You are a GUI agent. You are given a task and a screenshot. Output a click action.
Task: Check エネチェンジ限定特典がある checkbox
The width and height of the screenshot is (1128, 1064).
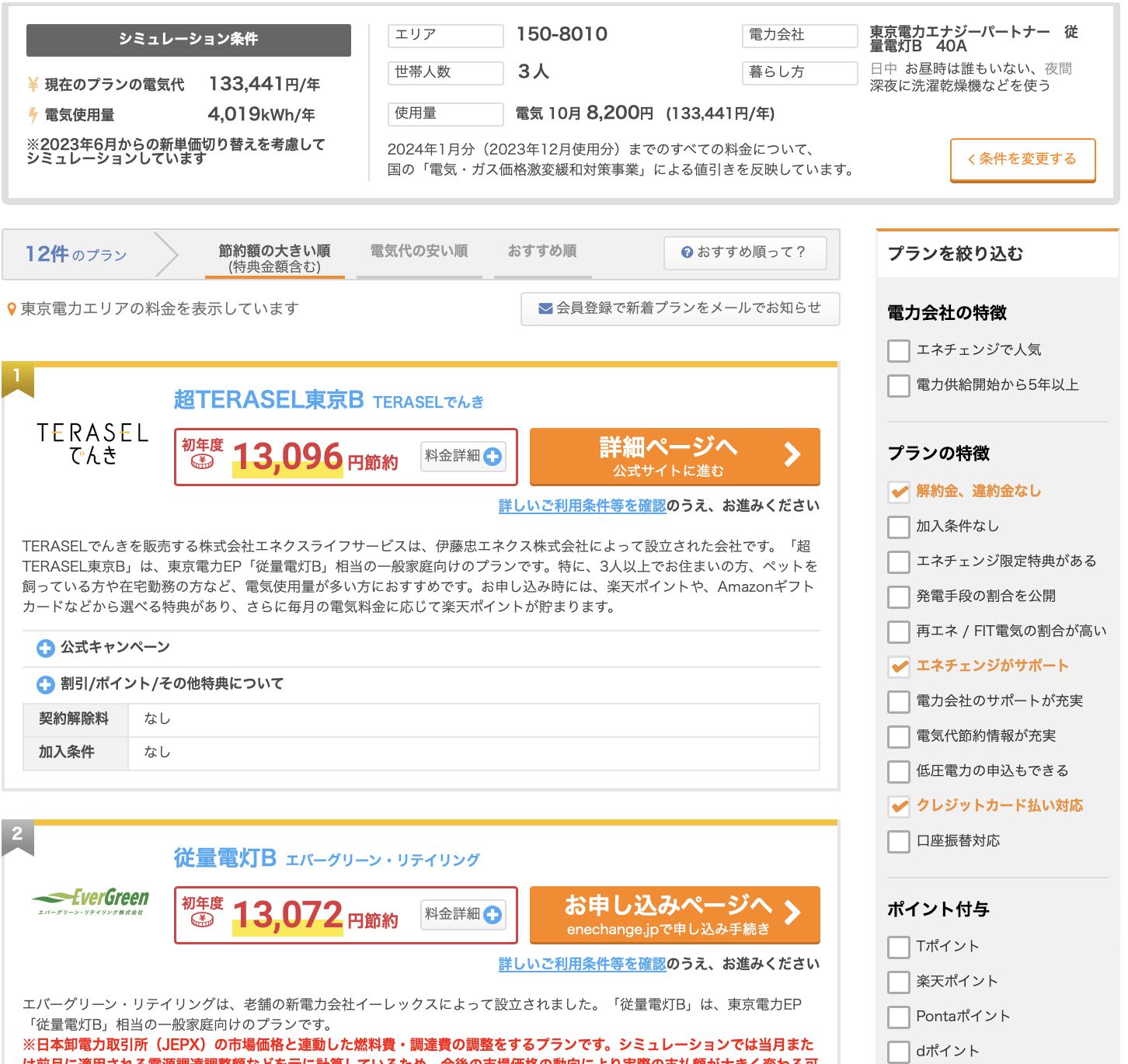(x=899, y=562)
